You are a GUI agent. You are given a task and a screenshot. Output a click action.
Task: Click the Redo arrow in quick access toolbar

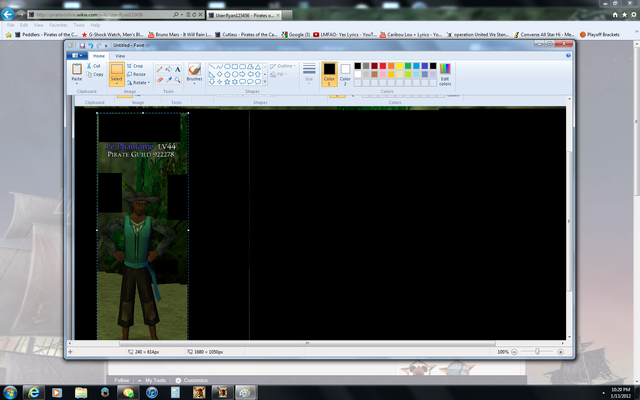tap(99, 45)
